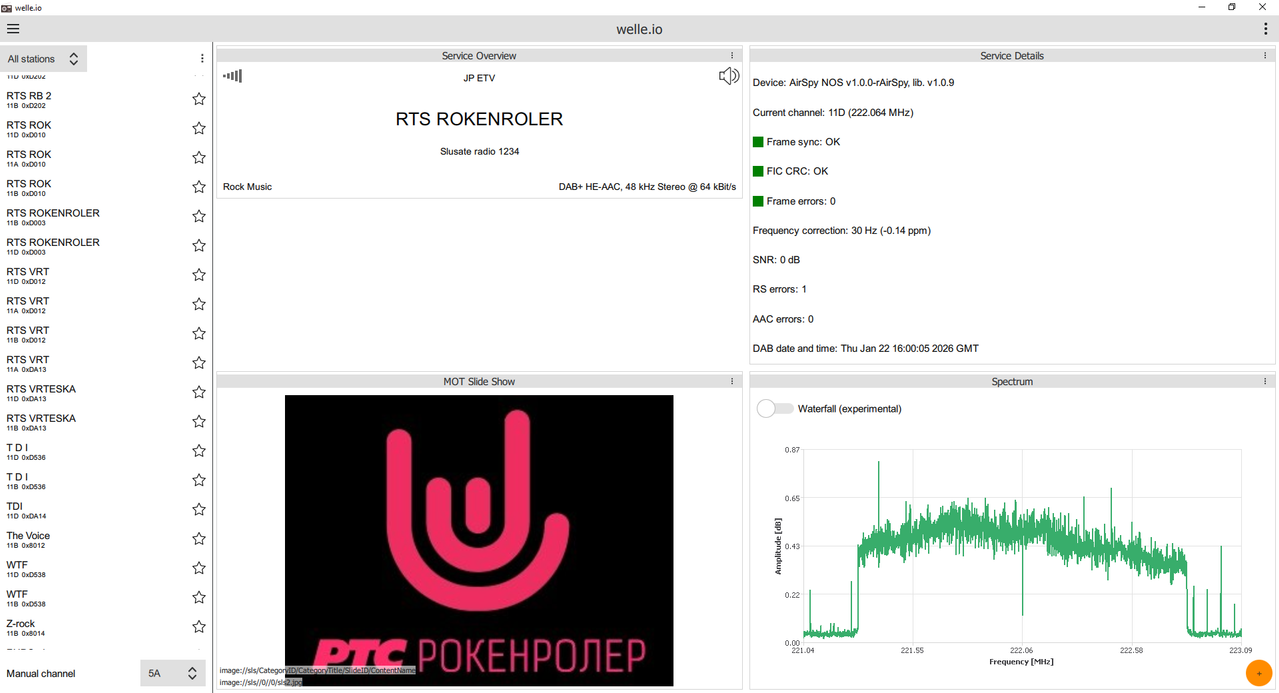Image resolution: width=1279 pixels, height=693 pixels.
Task: Open Spectrum panel options menu
Action: [1265, 381]
